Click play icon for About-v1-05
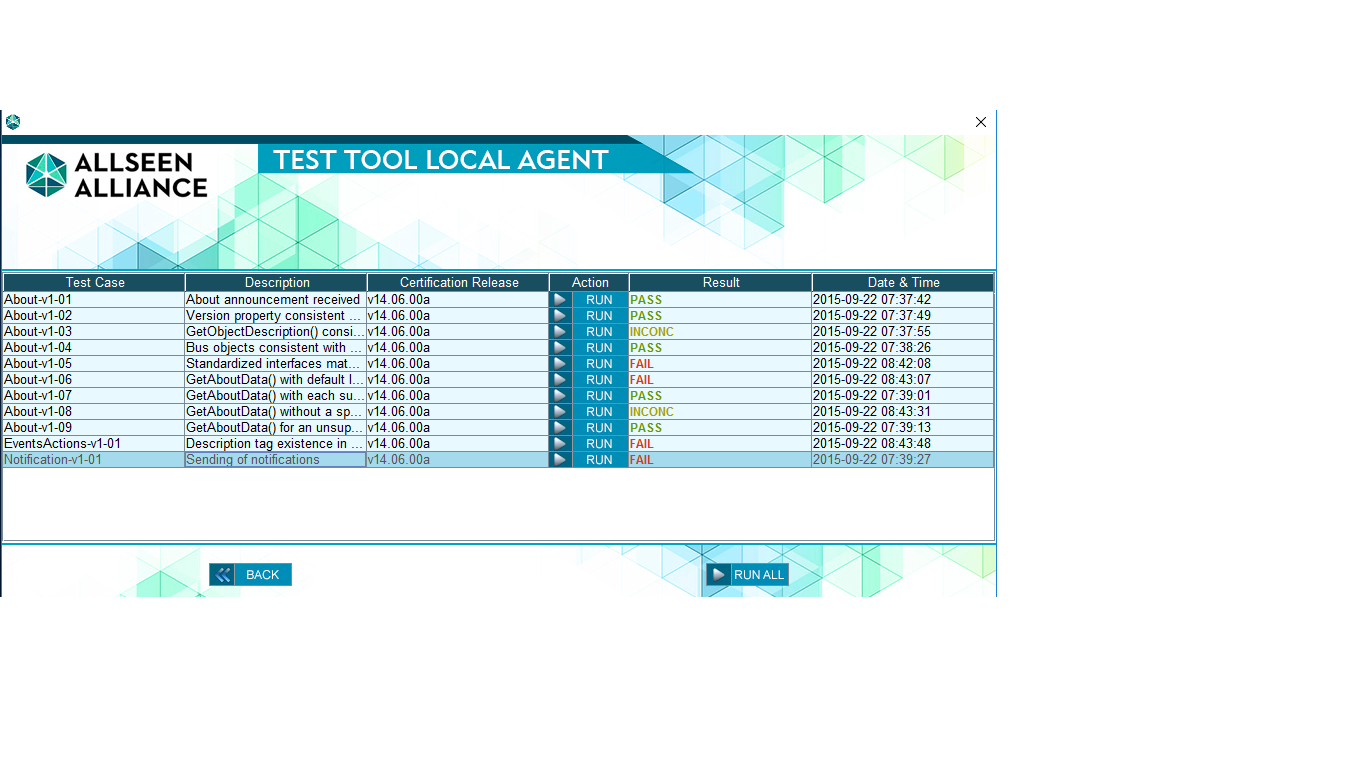 coord(560,363)
